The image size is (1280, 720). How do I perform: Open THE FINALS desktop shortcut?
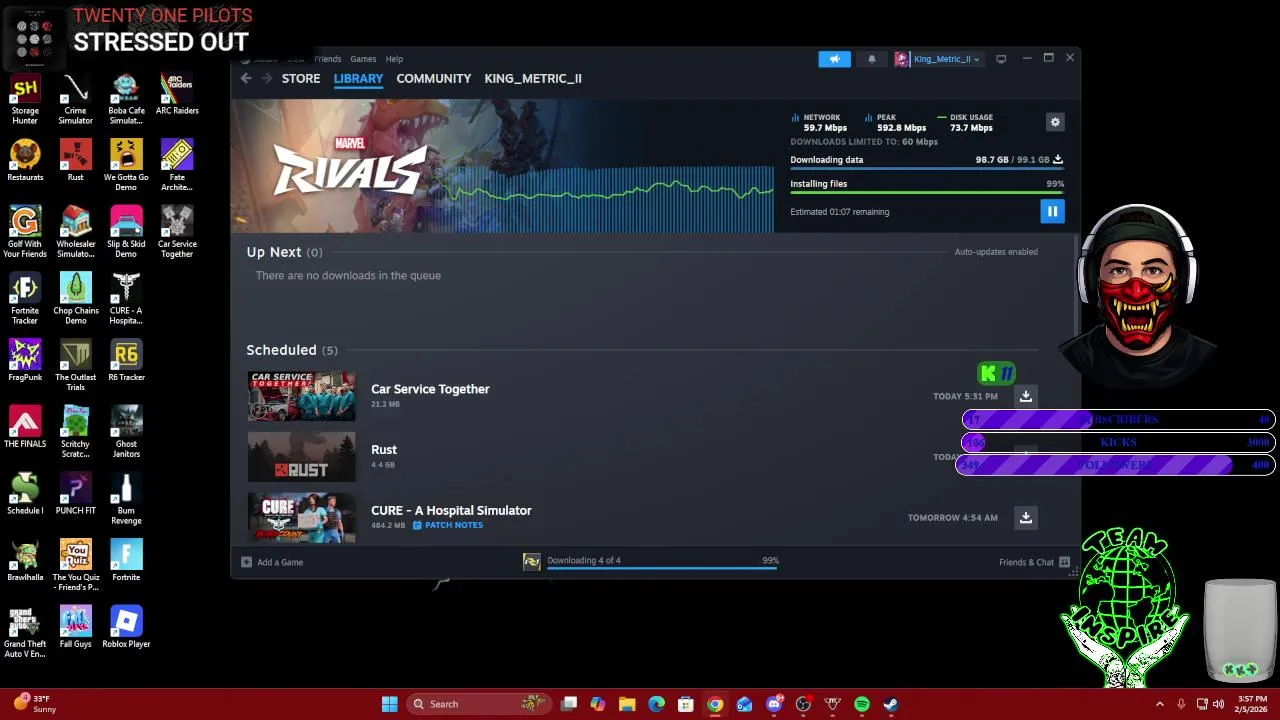tap(25, 428)
